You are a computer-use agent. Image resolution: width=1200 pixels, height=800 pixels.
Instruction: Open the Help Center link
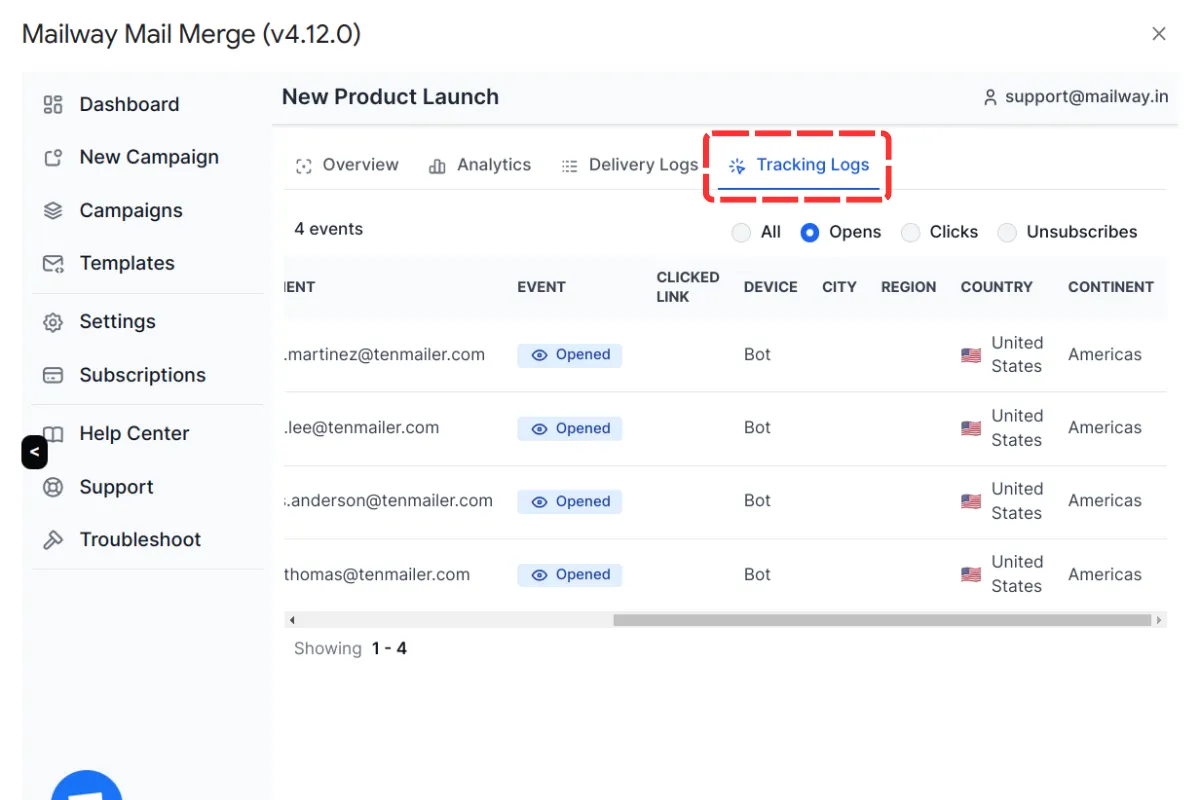[x=134, y=433]
